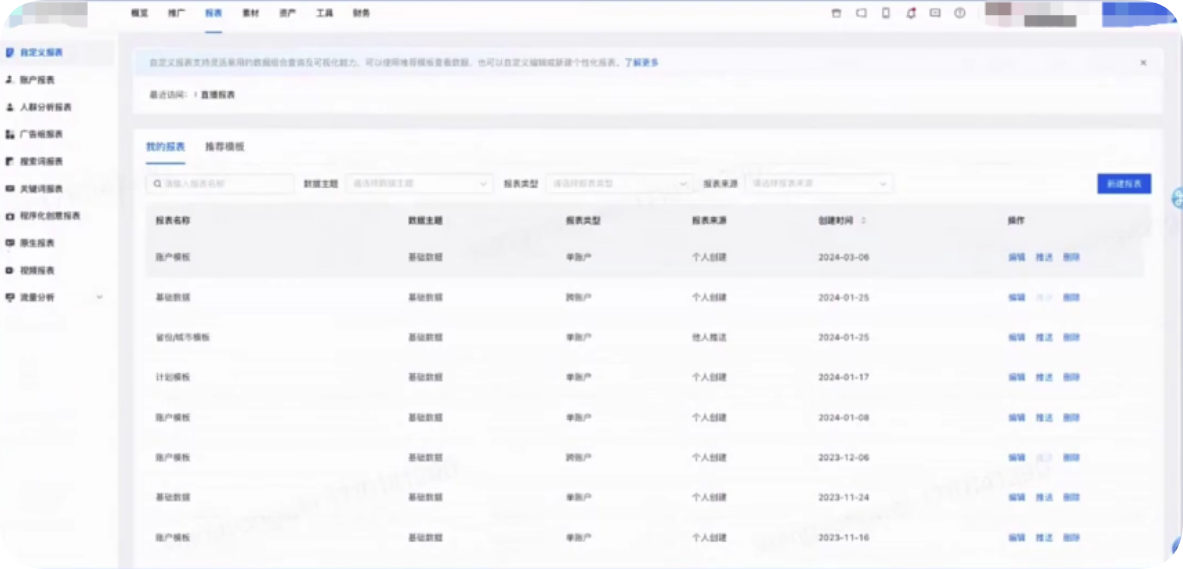
Task: Focus the report name search field
Action: coord(220,183)
